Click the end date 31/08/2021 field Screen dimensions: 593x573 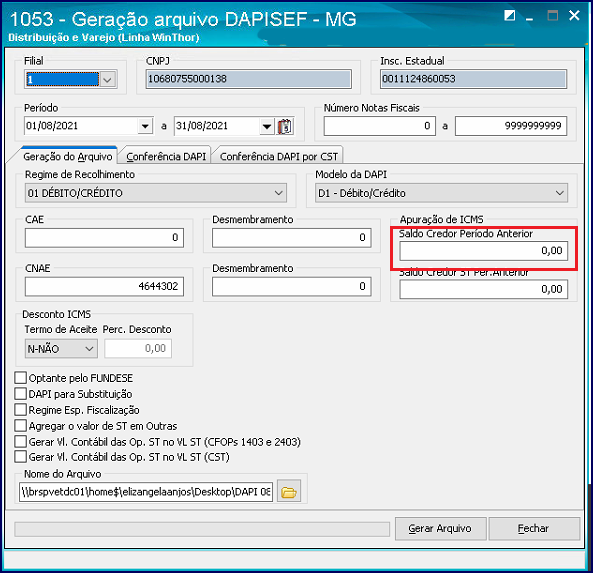tap(217, 126)
